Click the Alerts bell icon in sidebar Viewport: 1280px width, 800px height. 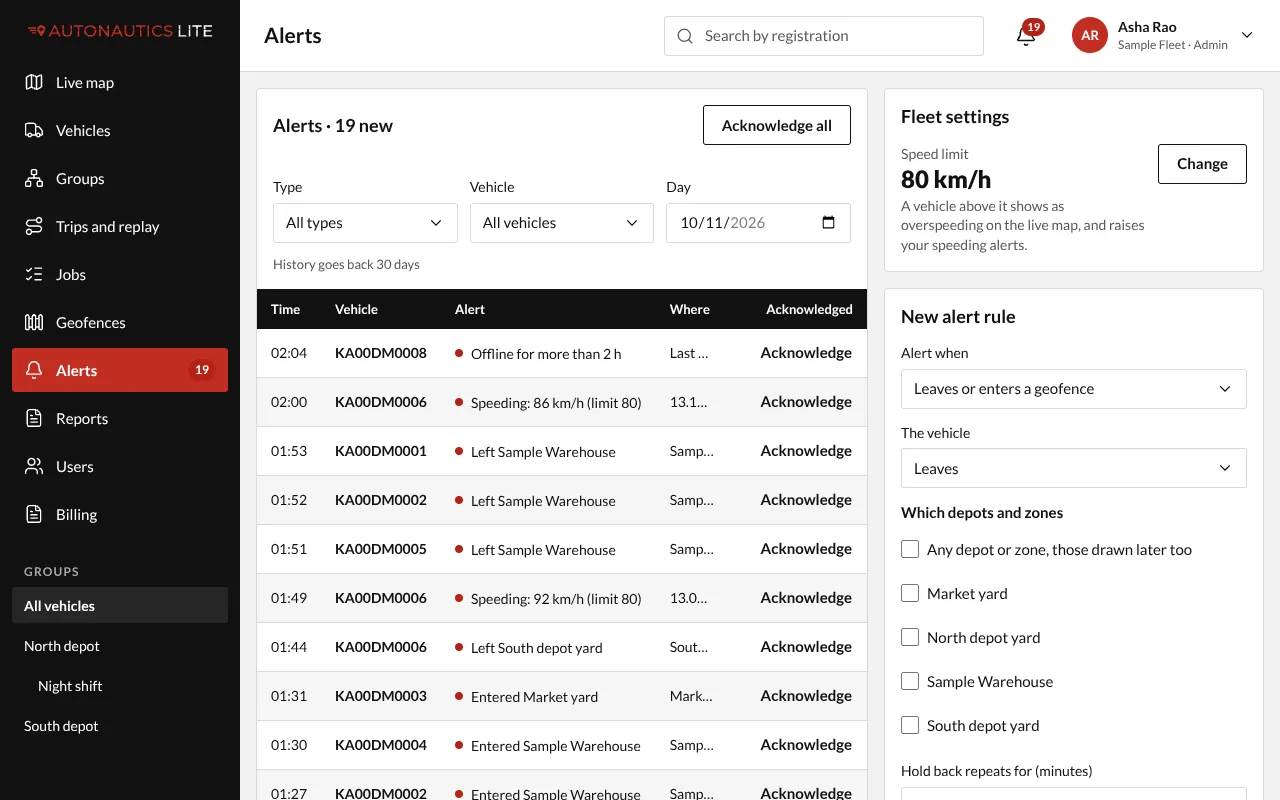point(34,370)
